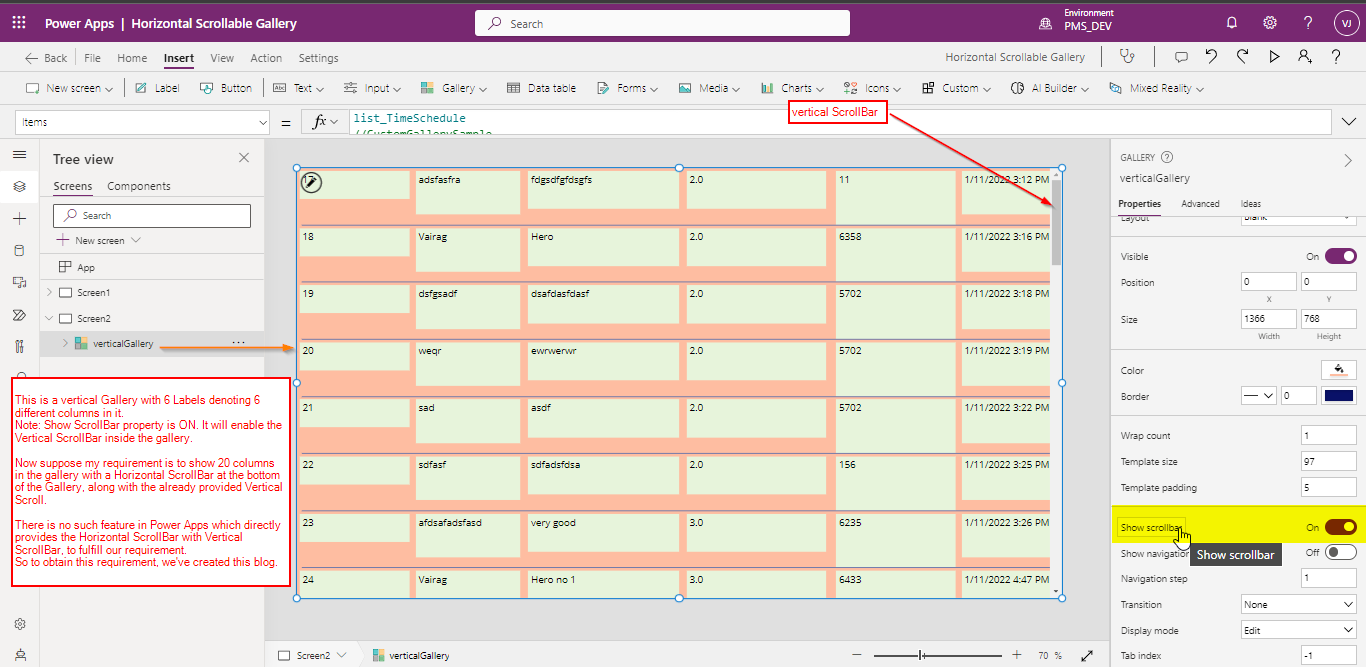The image size is (1366, 667).
Task: Go Back from the editor
Action: (46, 58)
